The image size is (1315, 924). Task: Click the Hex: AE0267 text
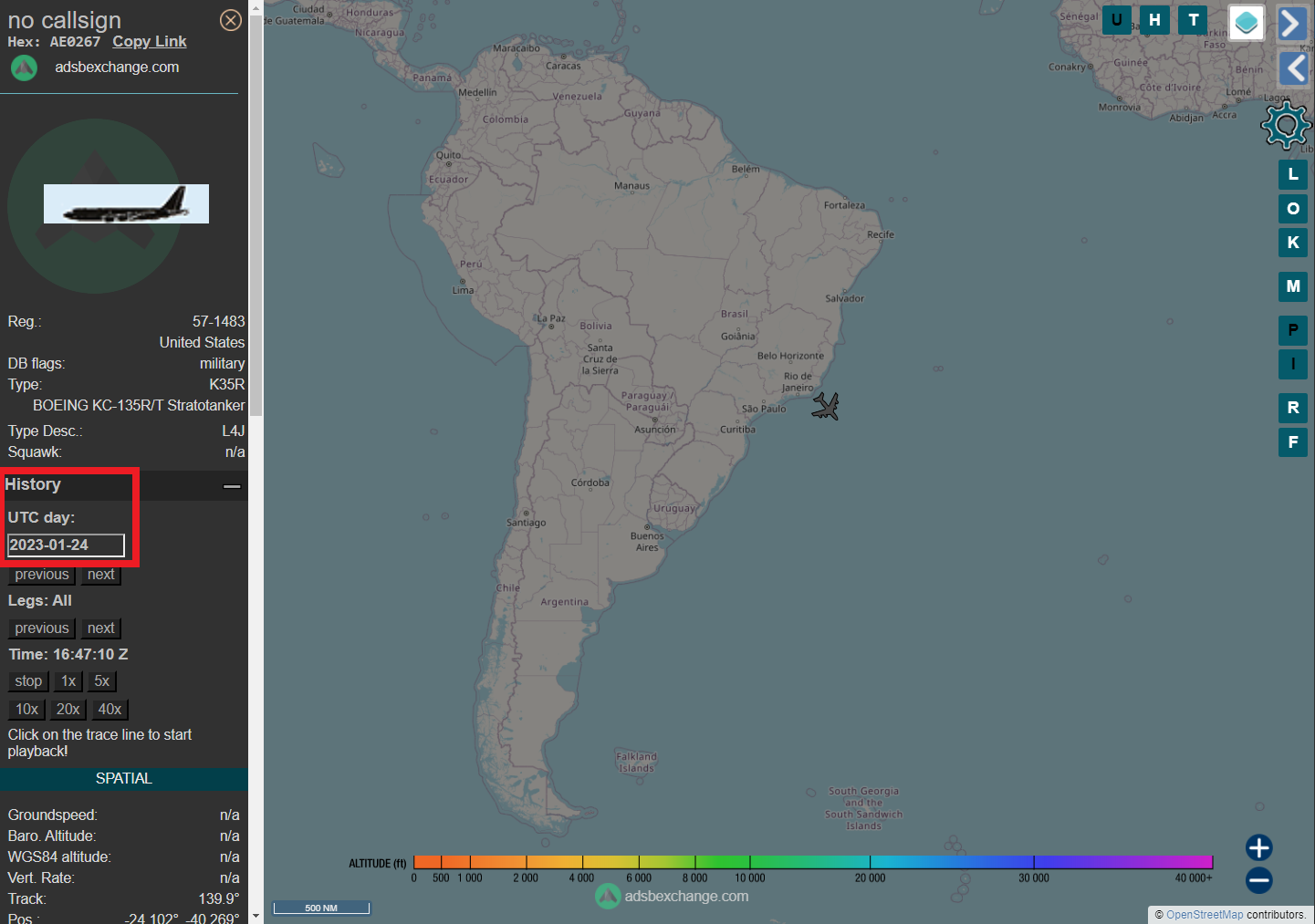click(x=54, y=42)
